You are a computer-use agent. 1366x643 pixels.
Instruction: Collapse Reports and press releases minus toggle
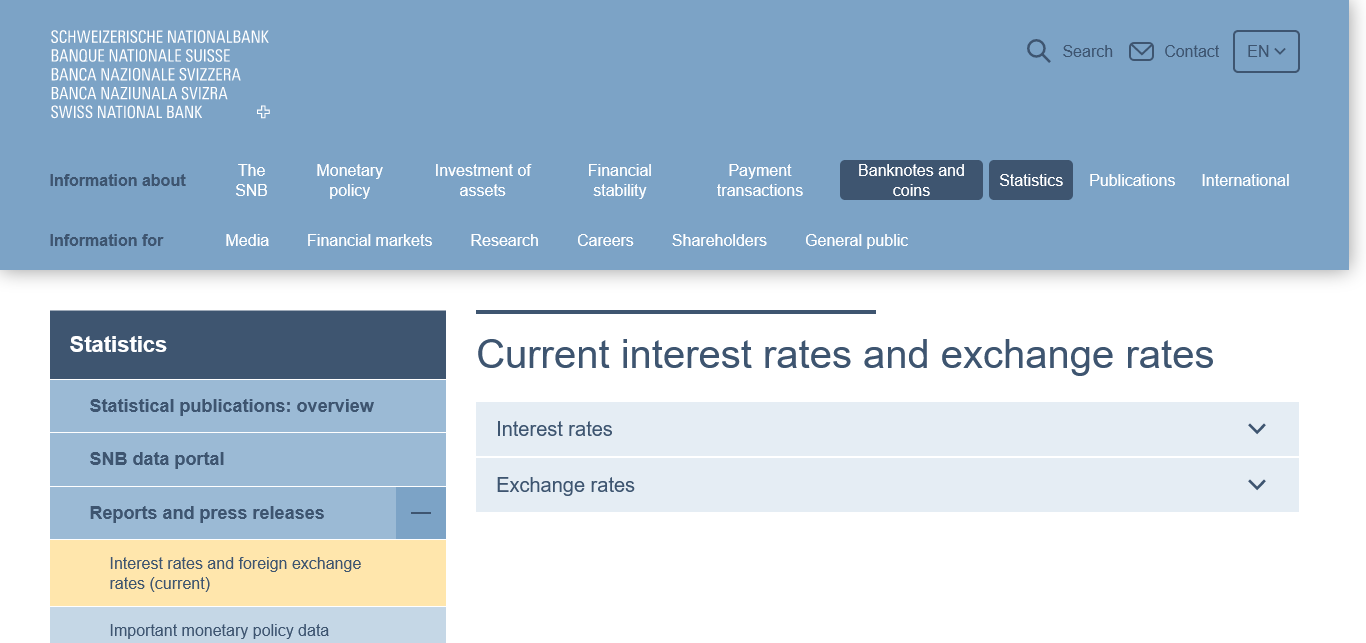coord(421,513)
